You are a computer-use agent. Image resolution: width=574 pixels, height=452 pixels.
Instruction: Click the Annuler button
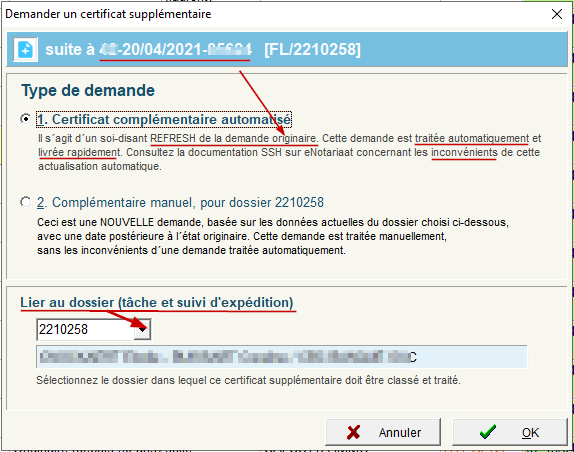point(383,432)
